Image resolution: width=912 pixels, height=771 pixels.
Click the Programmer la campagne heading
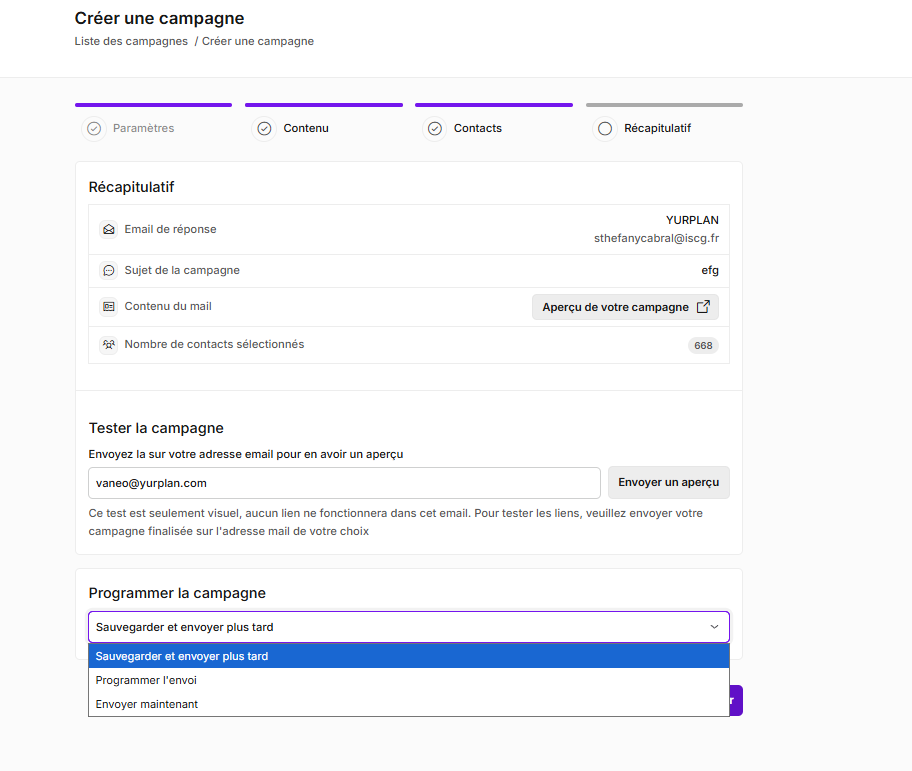(x=177, y=593)
